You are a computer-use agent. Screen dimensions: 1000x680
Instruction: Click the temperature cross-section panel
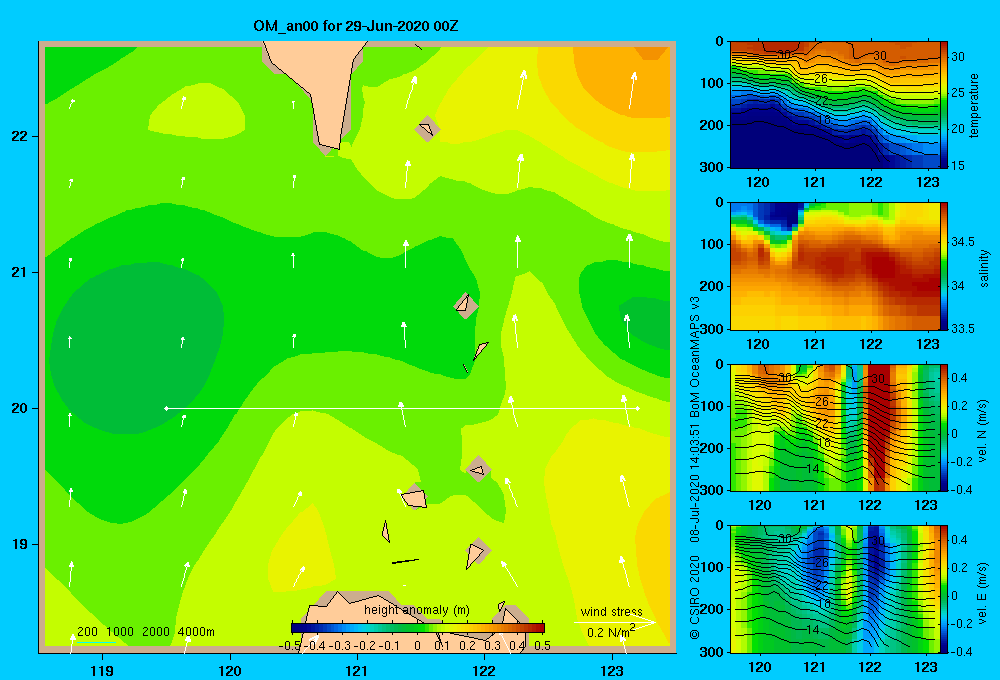[834, 105]
